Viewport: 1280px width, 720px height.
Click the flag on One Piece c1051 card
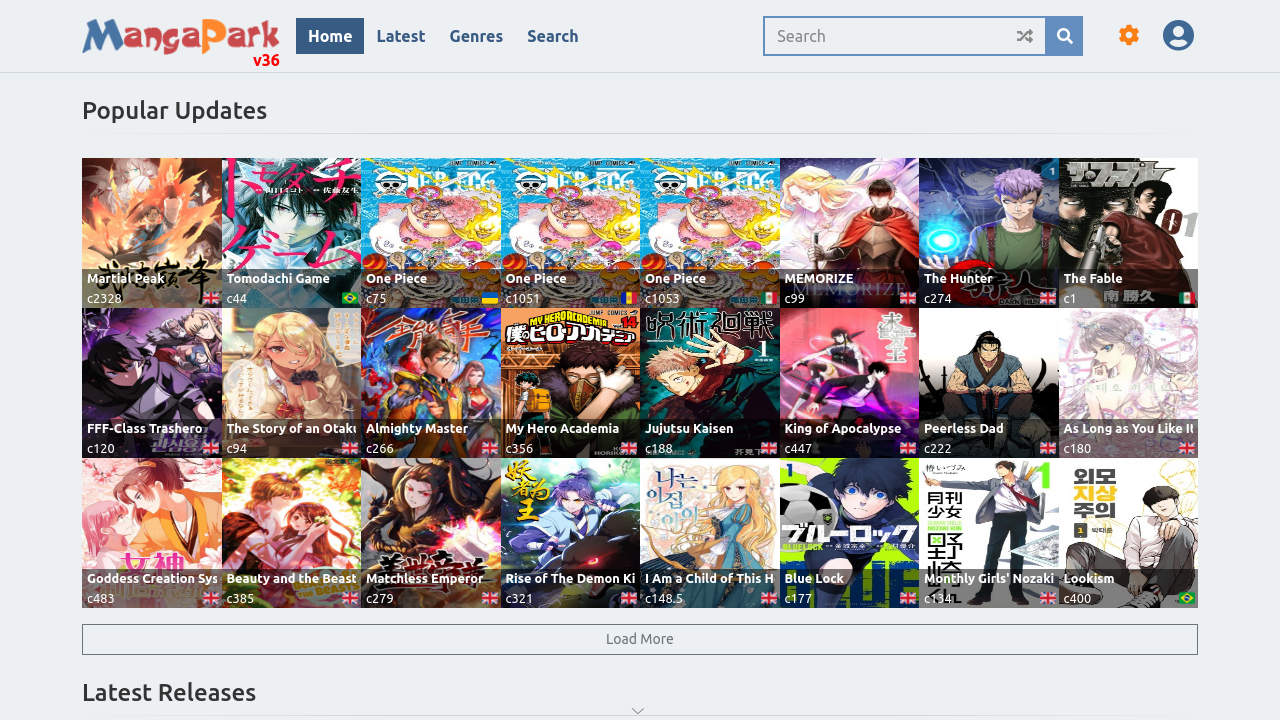pos(629,298)
